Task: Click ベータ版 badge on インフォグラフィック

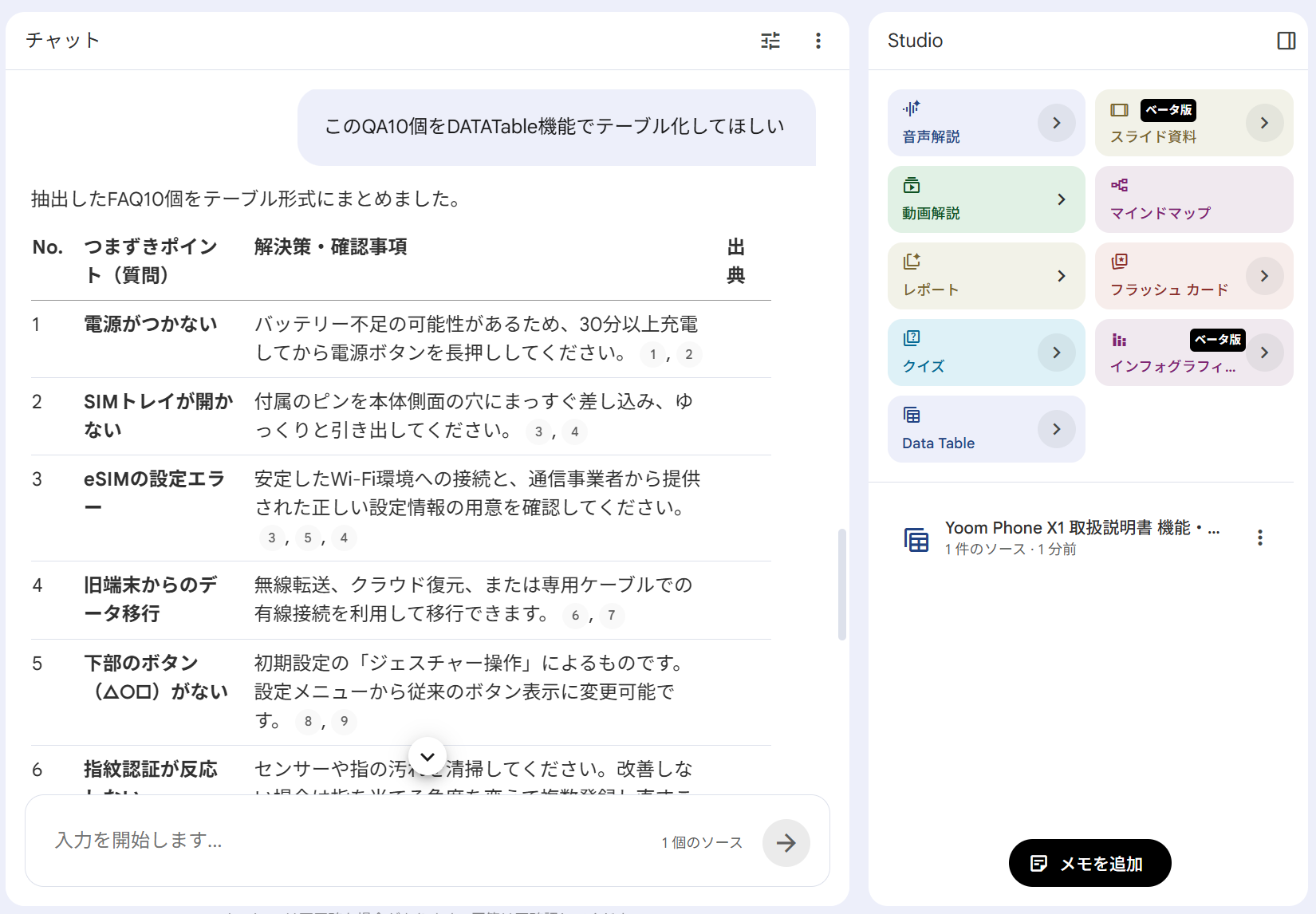Action: [1218, 340]
